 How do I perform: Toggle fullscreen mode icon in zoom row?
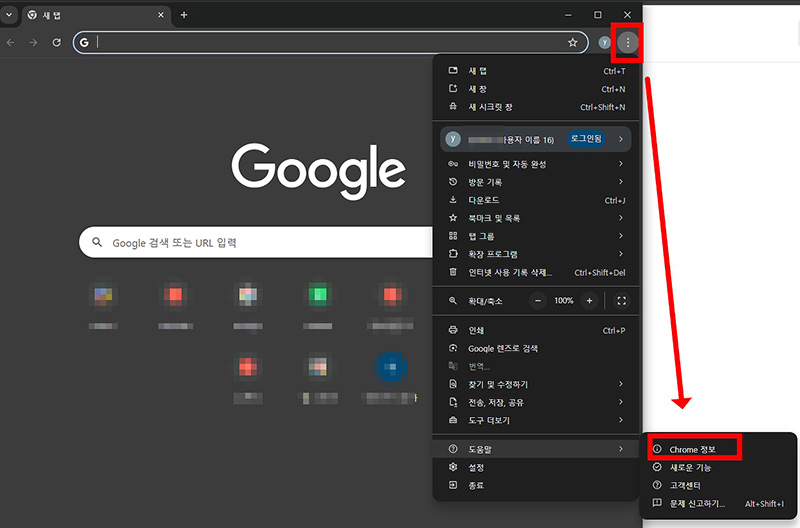click(621, 301)
